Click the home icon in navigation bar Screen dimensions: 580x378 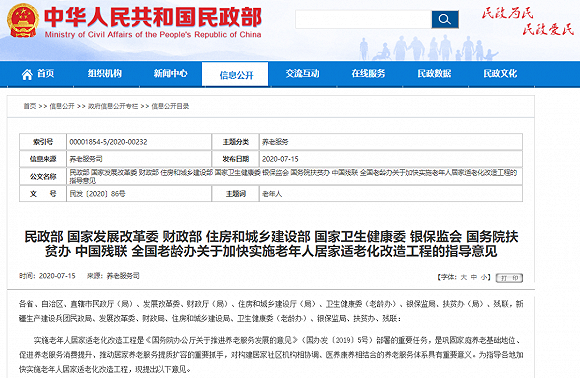tap(27, 74)
